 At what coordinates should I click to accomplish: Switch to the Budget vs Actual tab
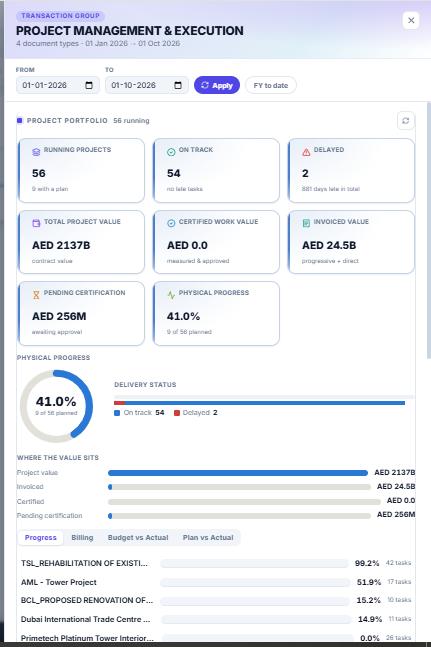pyautogui.click(x=138, y=538)
